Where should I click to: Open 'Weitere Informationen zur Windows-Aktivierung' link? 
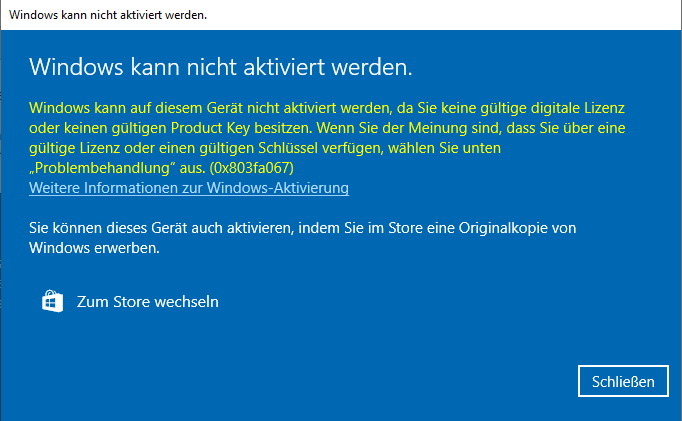(x=189, y=188)
